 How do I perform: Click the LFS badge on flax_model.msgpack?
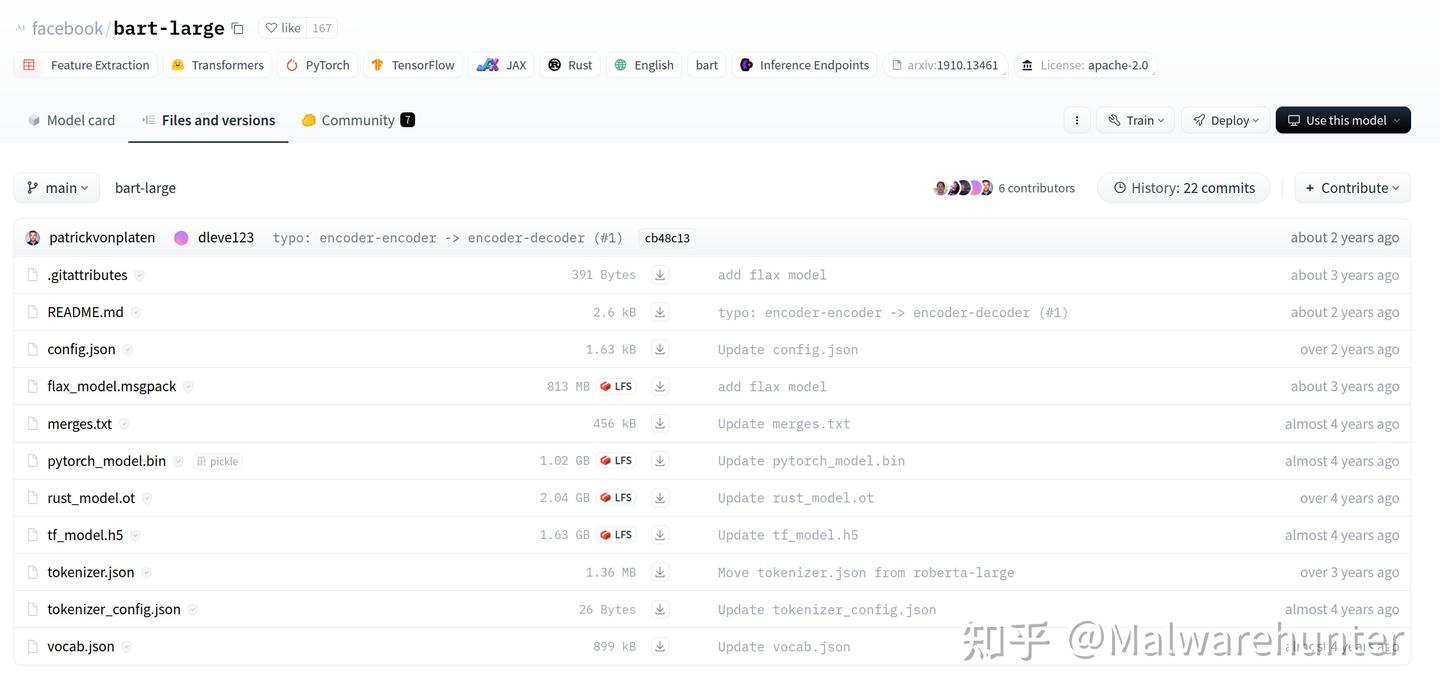(x=616, y=386)
